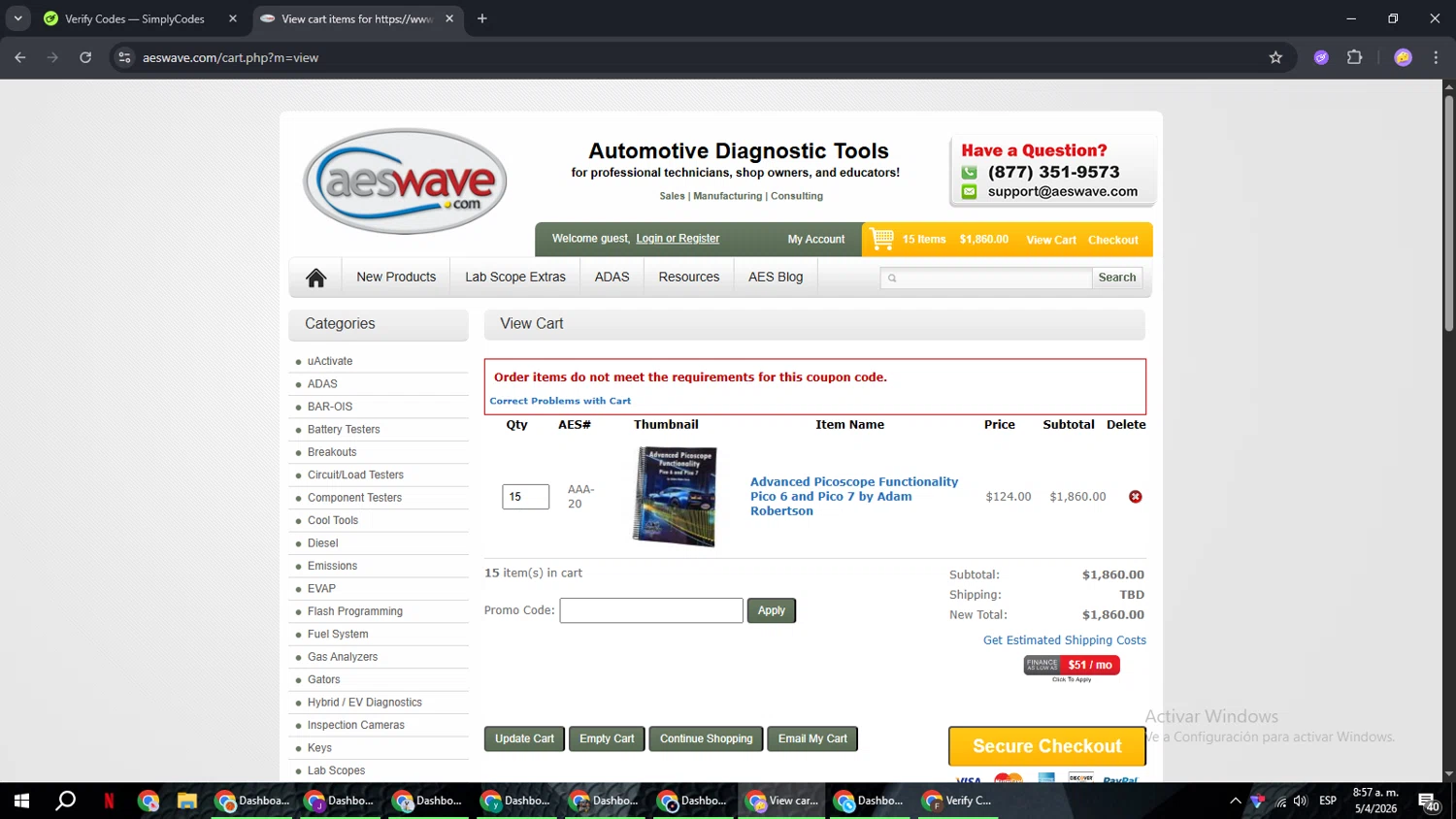Open the uActivate category
The image size is (1456, 819).
[x=330, y=361]
